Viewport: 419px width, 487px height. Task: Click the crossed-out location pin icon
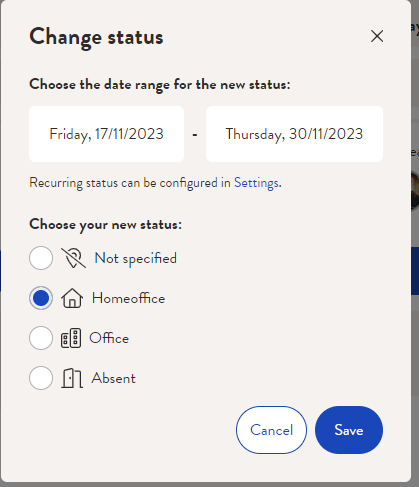73,258
